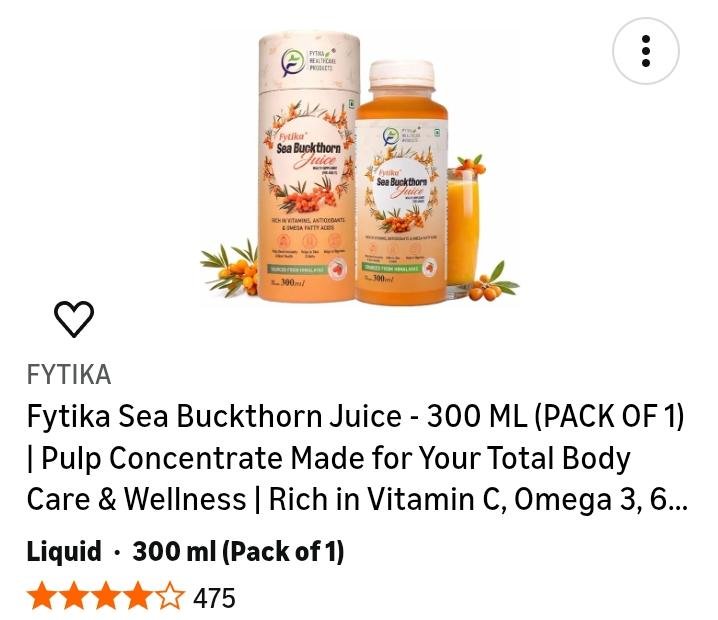
Task: Click the empty fifth rating star
Action: (169, 596)
